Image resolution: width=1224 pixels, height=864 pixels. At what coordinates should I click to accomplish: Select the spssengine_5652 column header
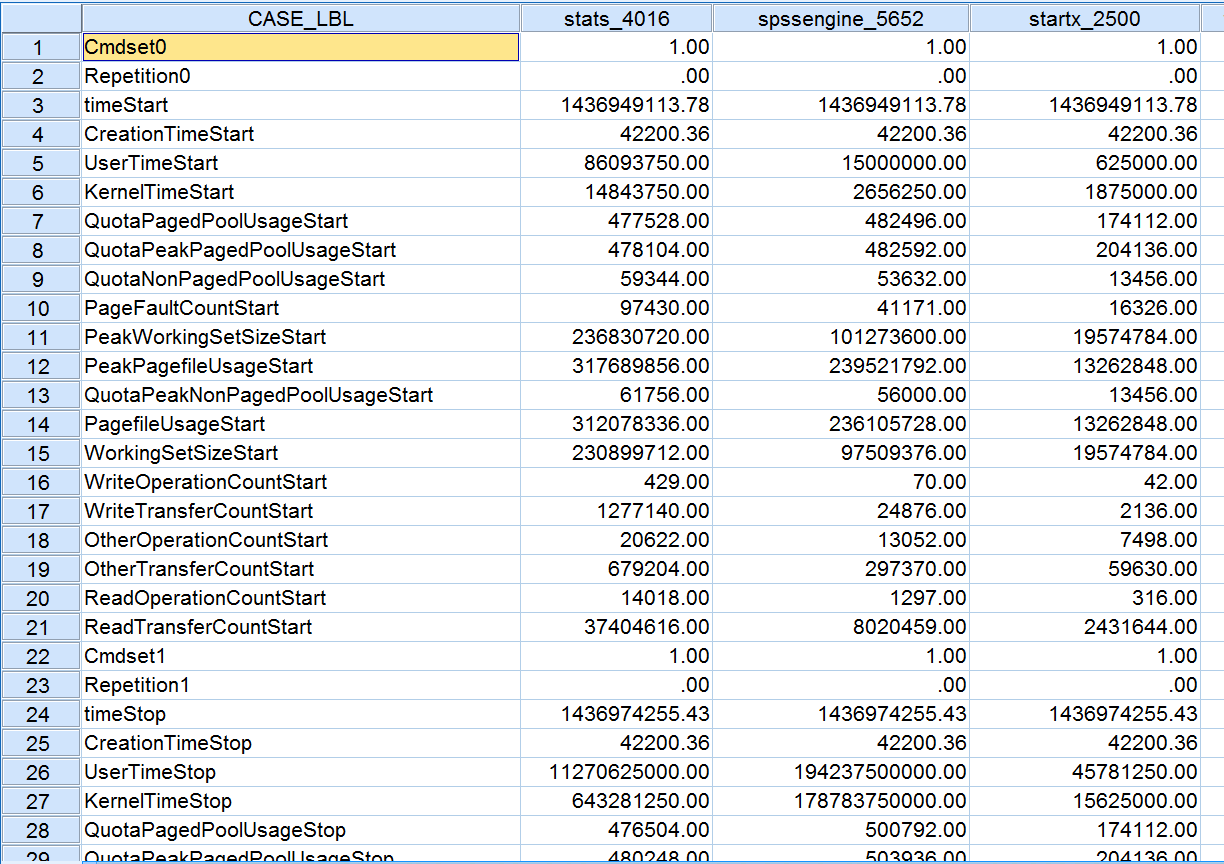pyautogui.click(x=841, y=18)
